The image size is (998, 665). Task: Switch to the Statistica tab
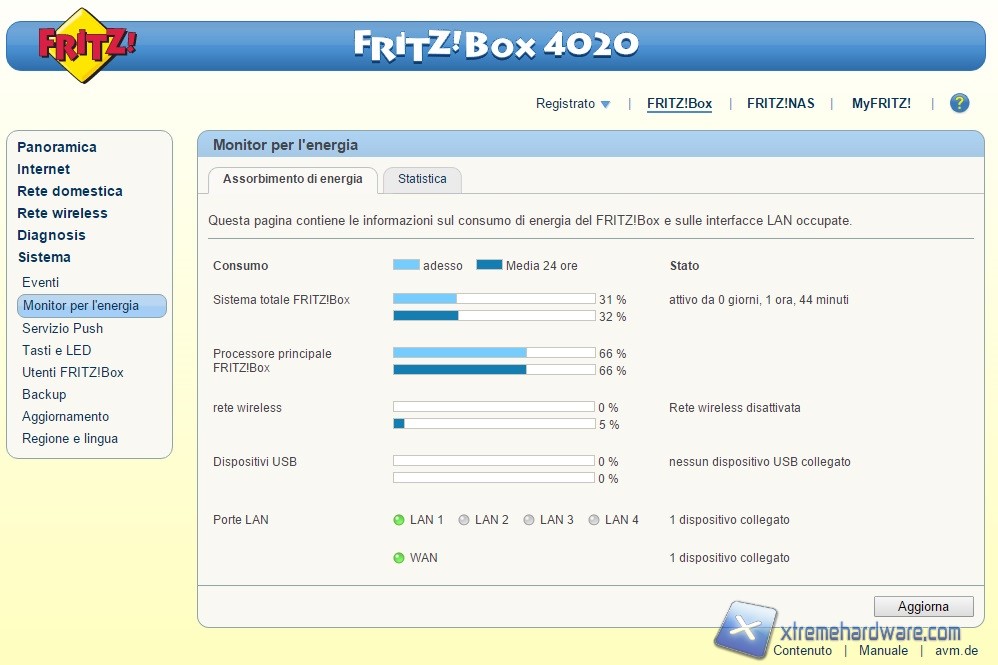422,179
